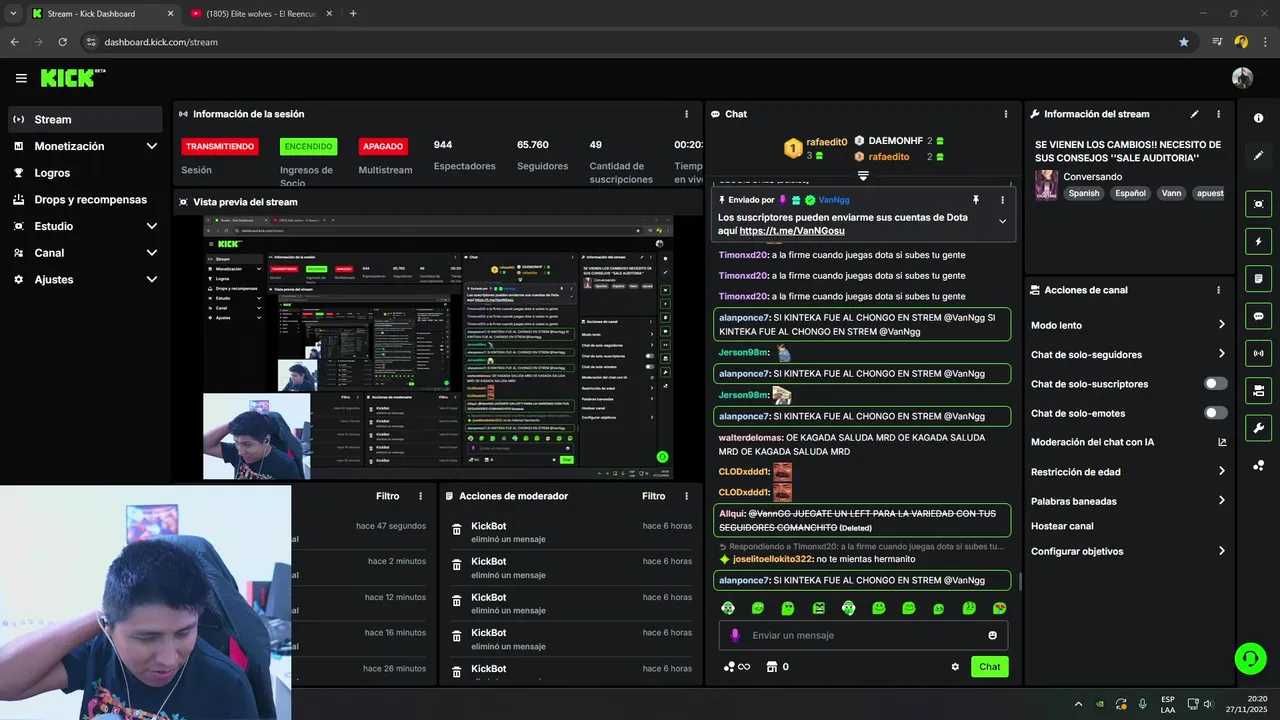Click the stream preview video thumbnail
Viewport: 1280px width, 720px height.
[438, 347]
